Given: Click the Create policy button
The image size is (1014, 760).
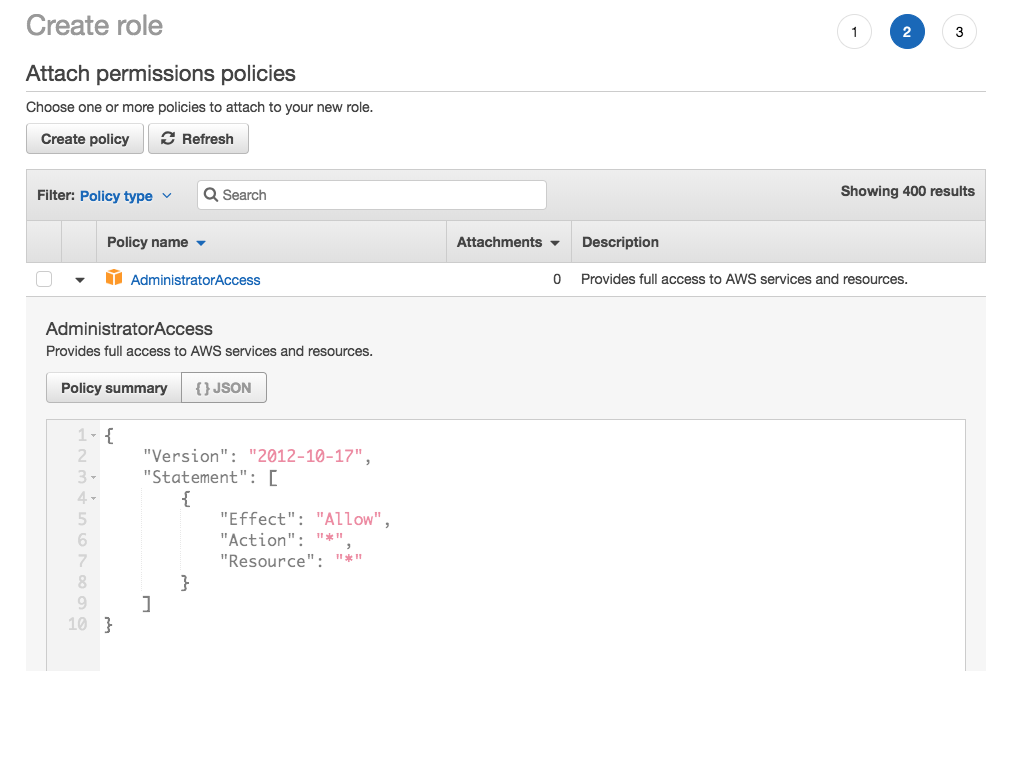Looking at the screenshot, I should point(85,138).
